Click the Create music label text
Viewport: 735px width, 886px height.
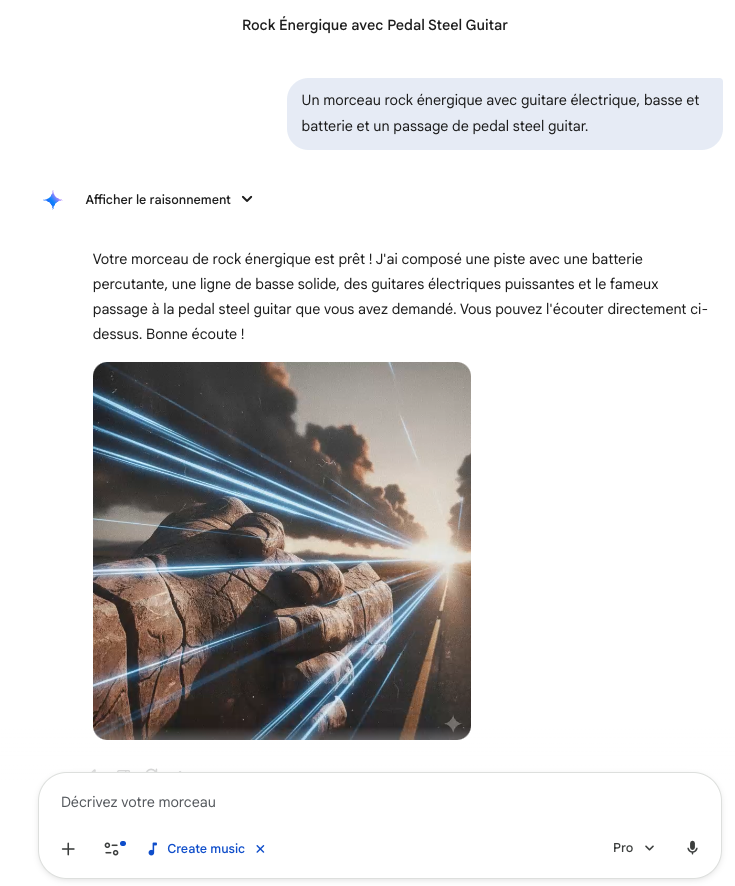[x=206, y=849]
